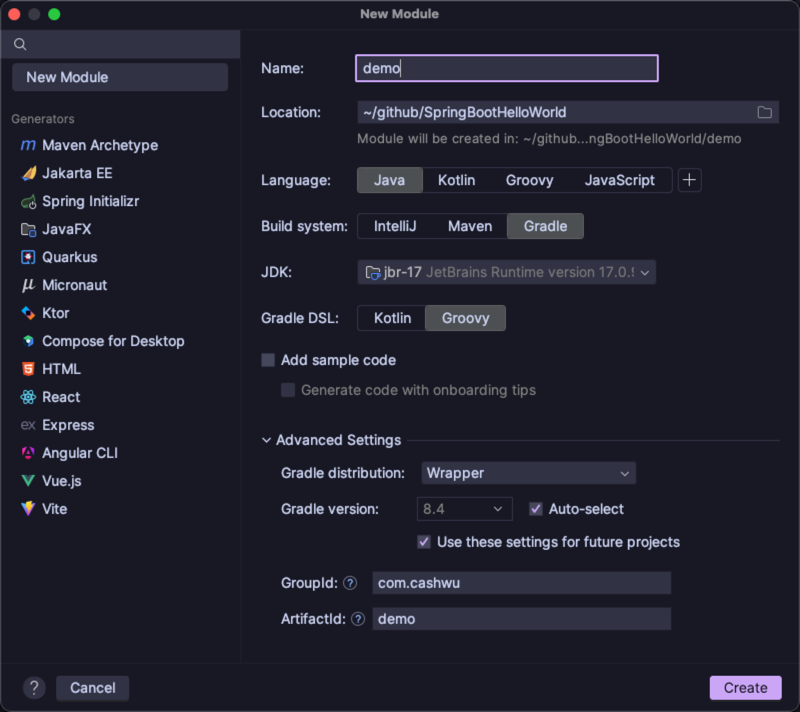This screenshot has width=800, height=712.
Task: Select the Angular CLI icon
Action: (x=28, y=453)
